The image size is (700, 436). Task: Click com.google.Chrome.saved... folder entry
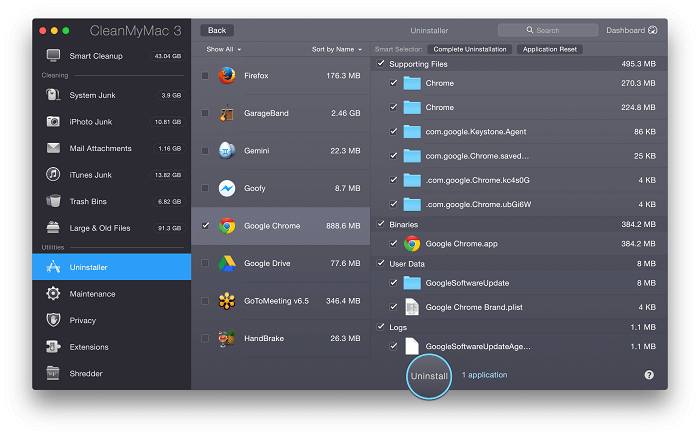519,156
